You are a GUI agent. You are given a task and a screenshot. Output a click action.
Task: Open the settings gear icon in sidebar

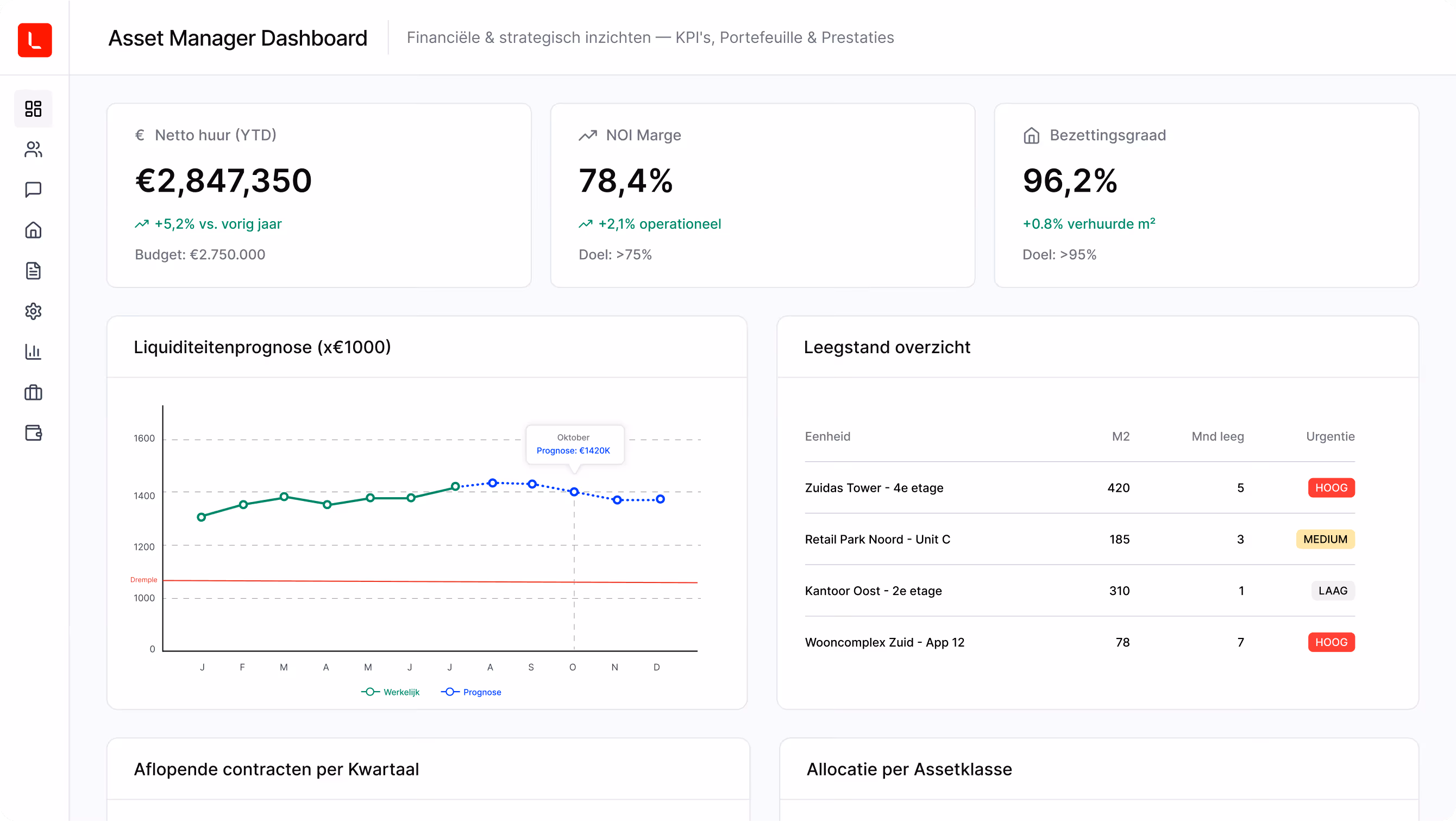pyautogui.click(x=33, y=311)
